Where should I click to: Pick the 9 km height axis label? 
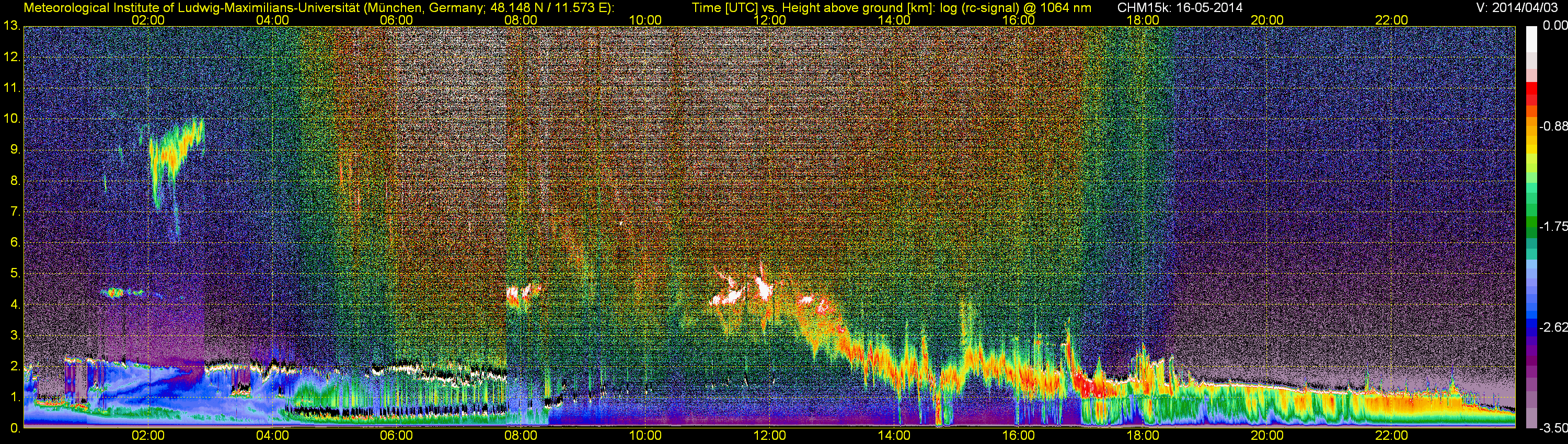pyautogui.click(x=15, y=149)
